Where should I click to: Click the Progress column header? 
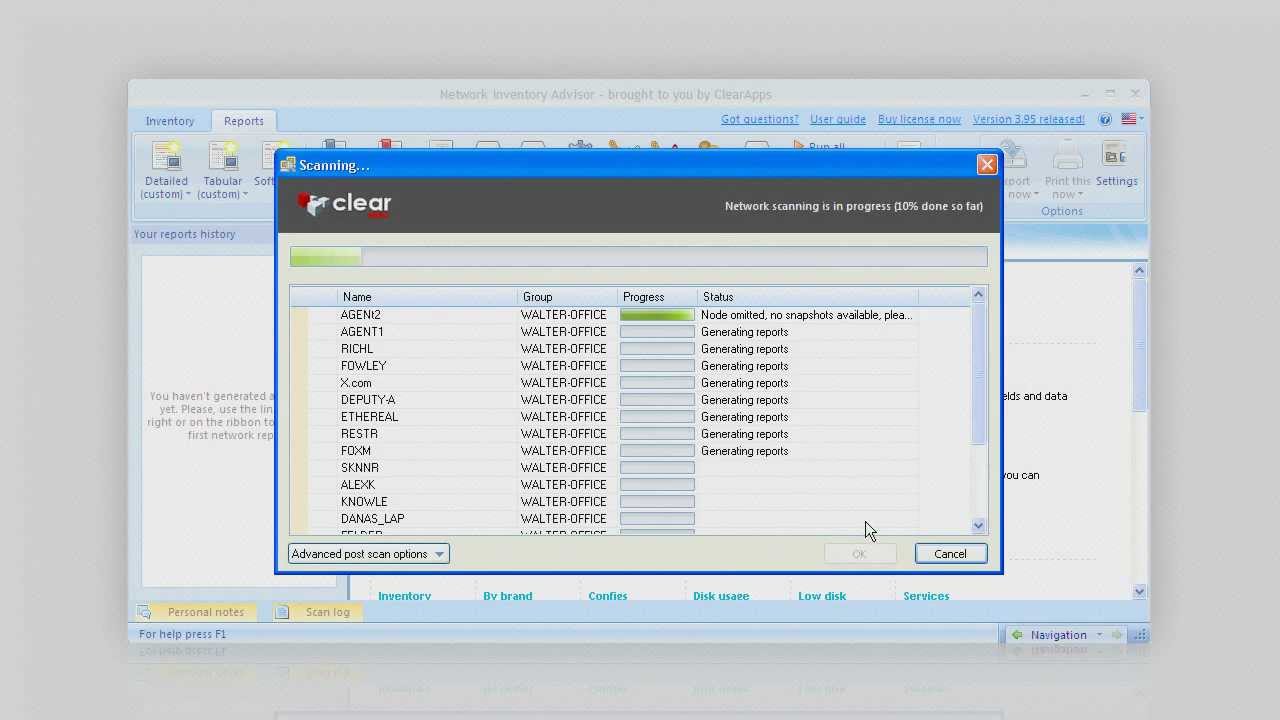[658, 297]
